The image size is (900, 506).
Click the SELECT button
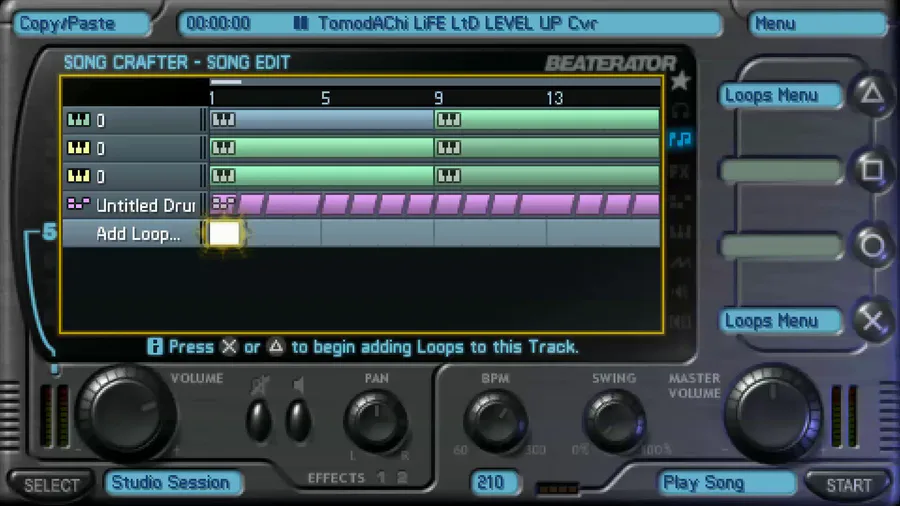coord(51,485)
